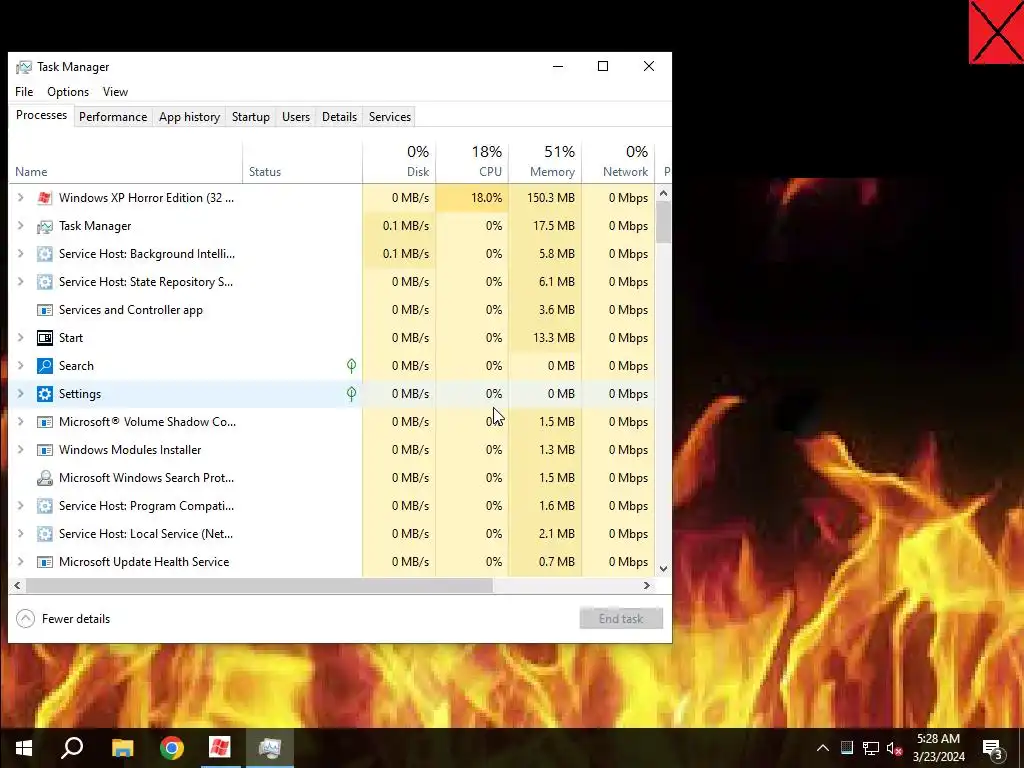Viewport: 1024px width, 768px height.
Task: Open the Options menu
Action: coord(68,92)
